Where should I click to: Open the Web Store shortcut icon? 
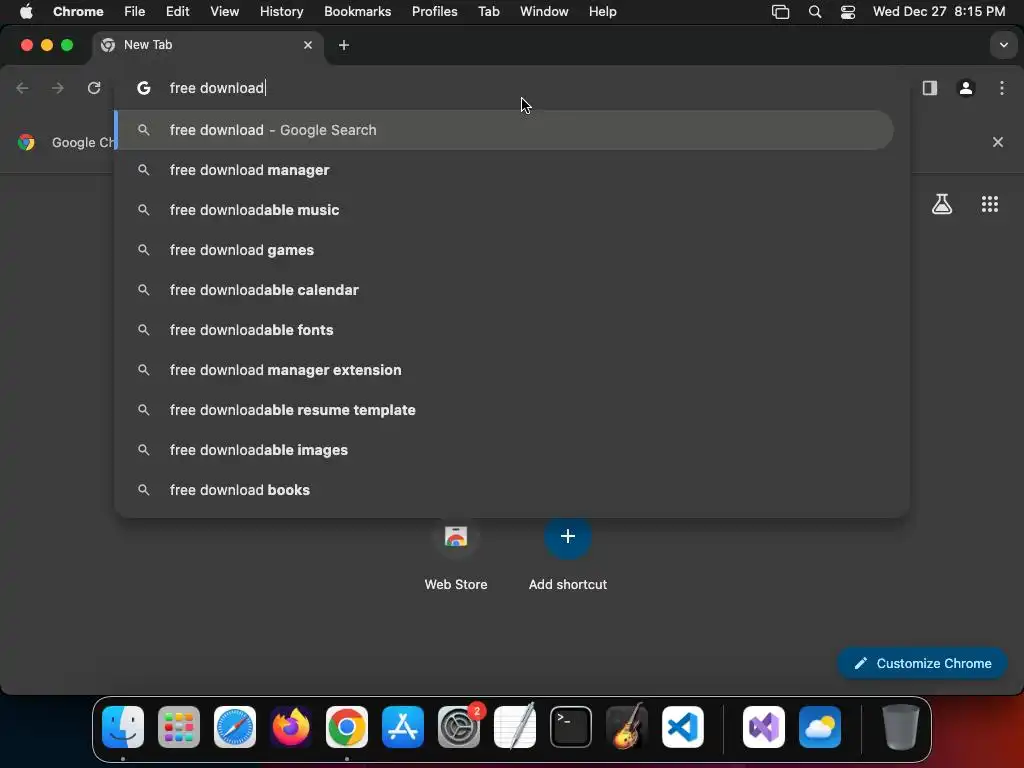coord(456,536)
